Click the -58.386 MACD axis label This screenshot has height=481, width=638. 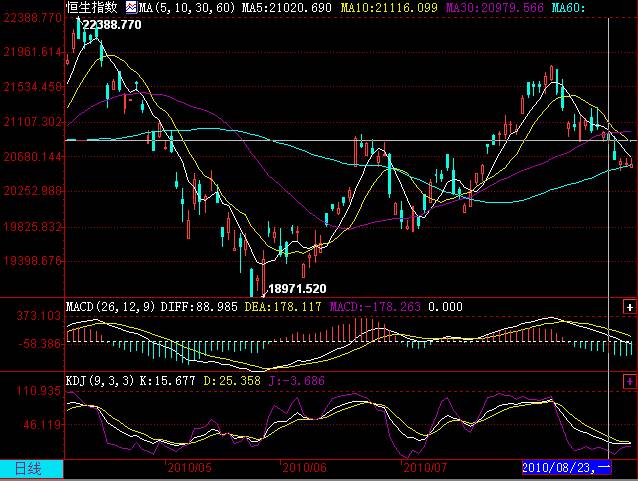[40, 344]
